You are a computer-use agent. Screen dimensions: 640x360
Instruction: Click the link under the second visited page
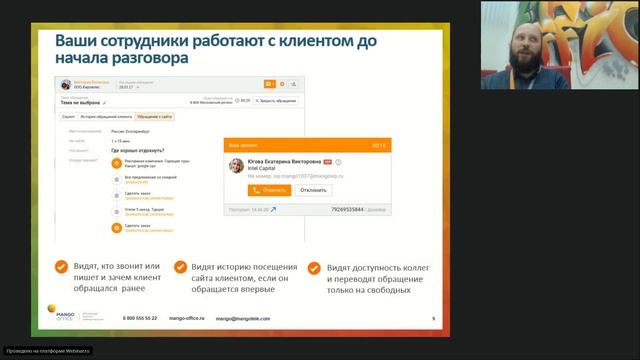[136, 182]
